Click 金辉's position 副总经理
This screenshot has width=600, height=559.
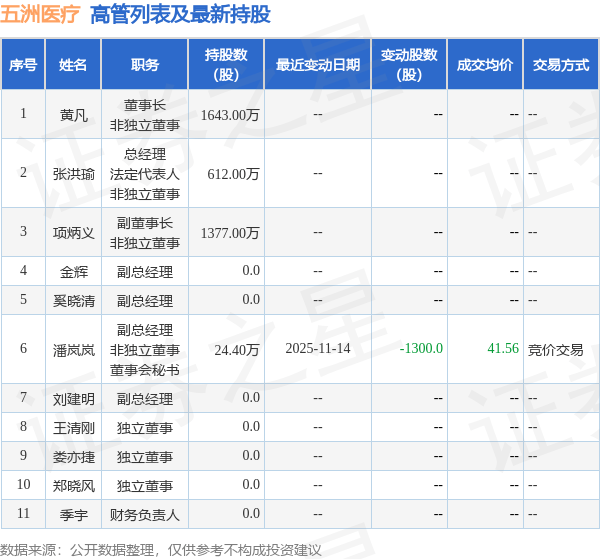(145, 272)
